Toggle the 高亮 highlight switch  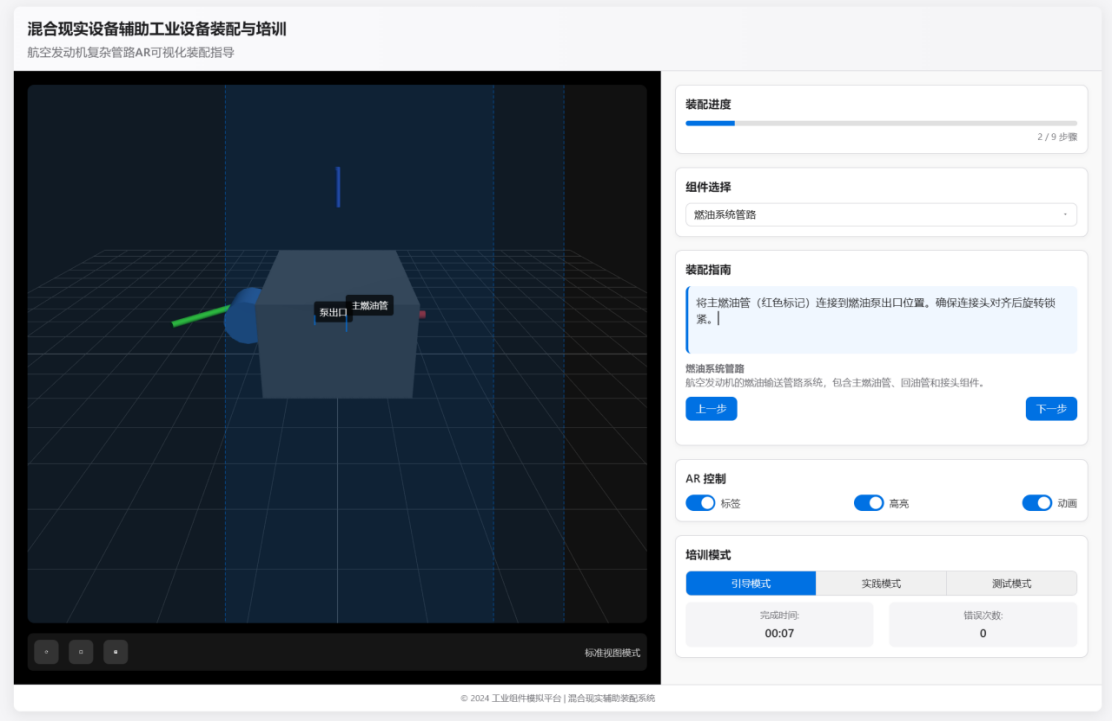click(868, 503)
